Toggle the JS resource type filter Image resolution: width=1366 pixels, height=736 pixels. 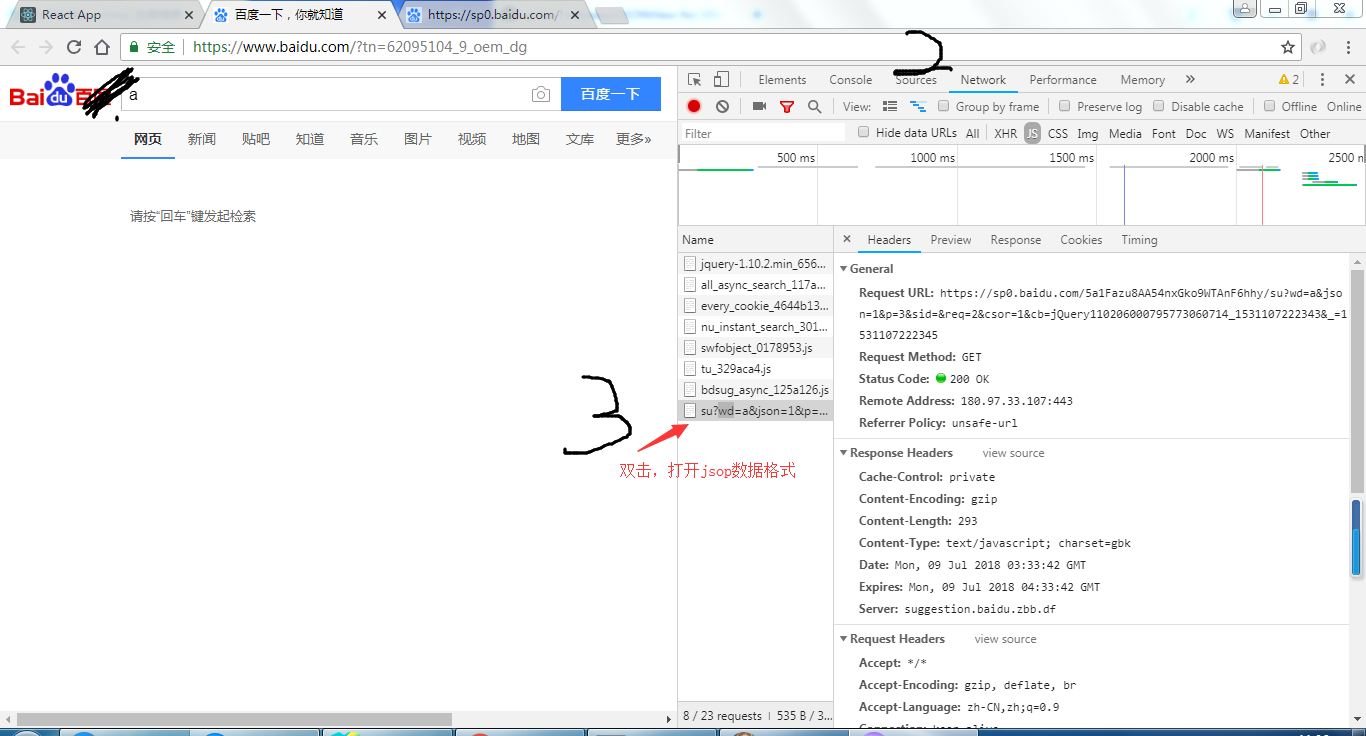[1032, 134]
